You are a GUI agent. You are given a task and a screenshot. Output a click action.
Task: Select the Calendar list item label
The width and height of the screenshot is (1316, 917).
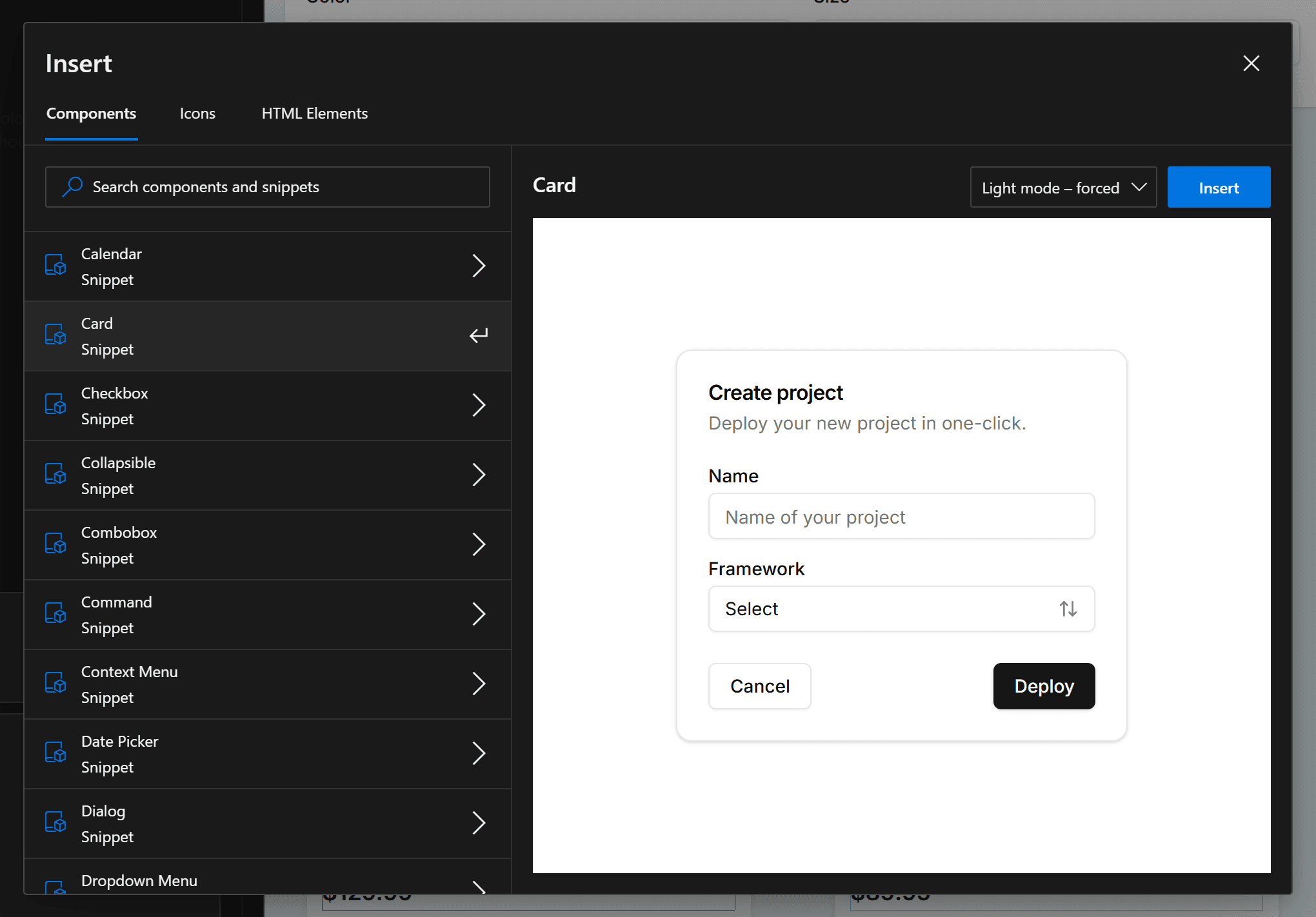pyautogui.click(x=112, y=254)
